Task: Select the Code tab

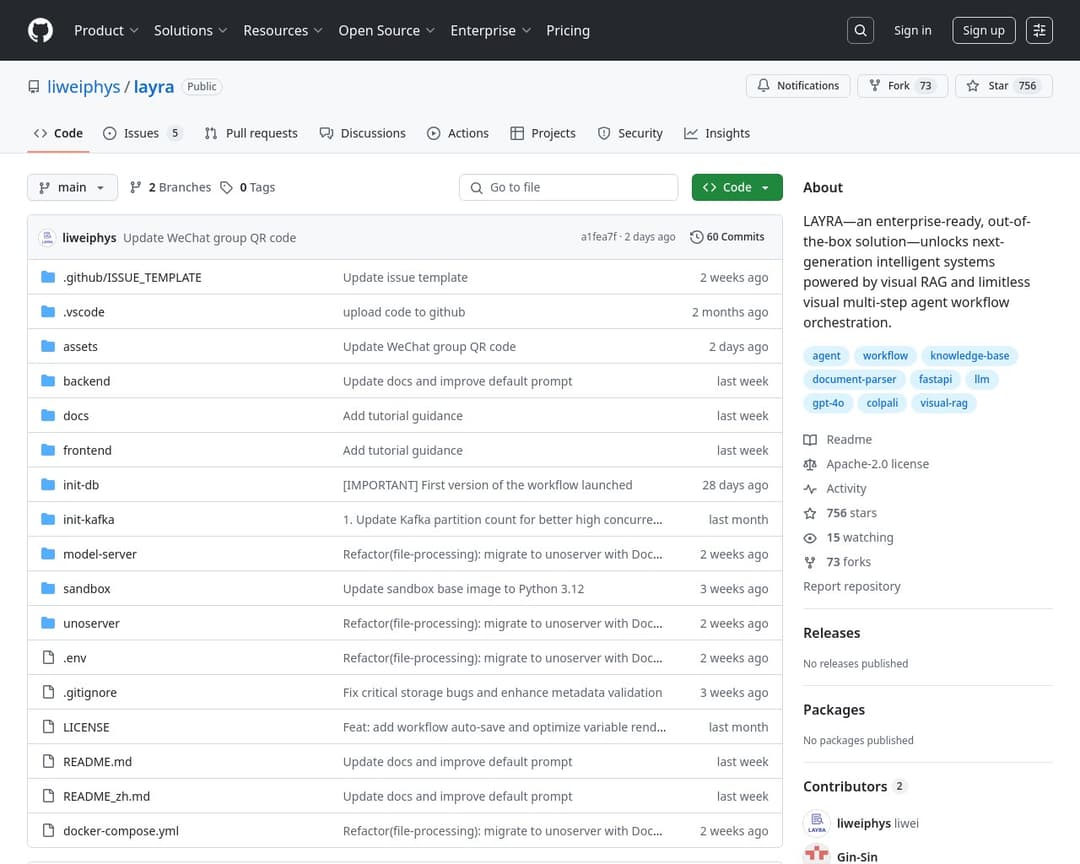Action: [59, 133]
